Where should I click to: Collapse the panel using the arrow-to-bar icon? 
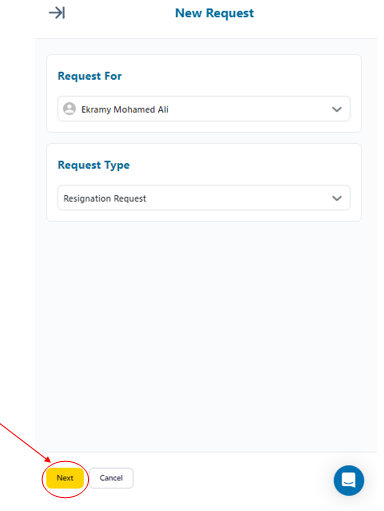[x=57, y=13]
